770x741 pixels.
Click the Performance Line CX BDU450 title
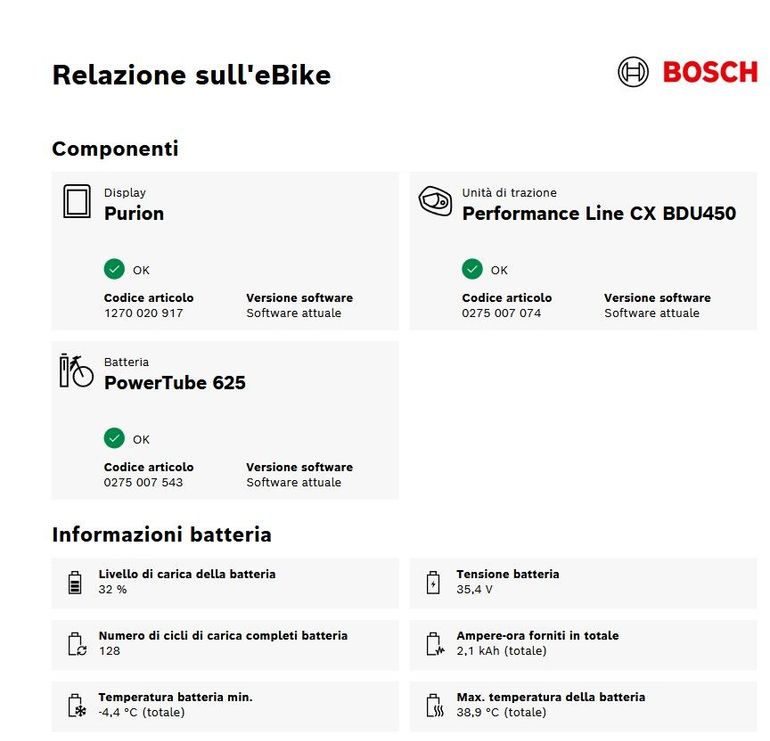(599, 214)
